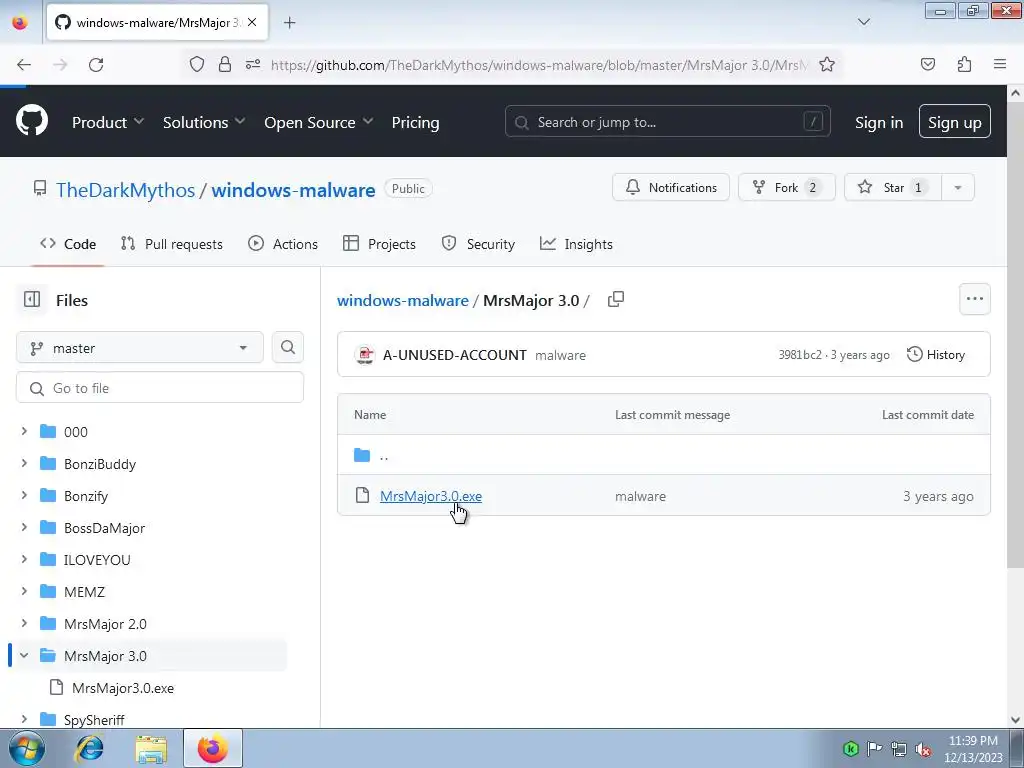Screen dimensions: 1024x768
Task: Open commit 3981bc2 link
Action: 800,355
